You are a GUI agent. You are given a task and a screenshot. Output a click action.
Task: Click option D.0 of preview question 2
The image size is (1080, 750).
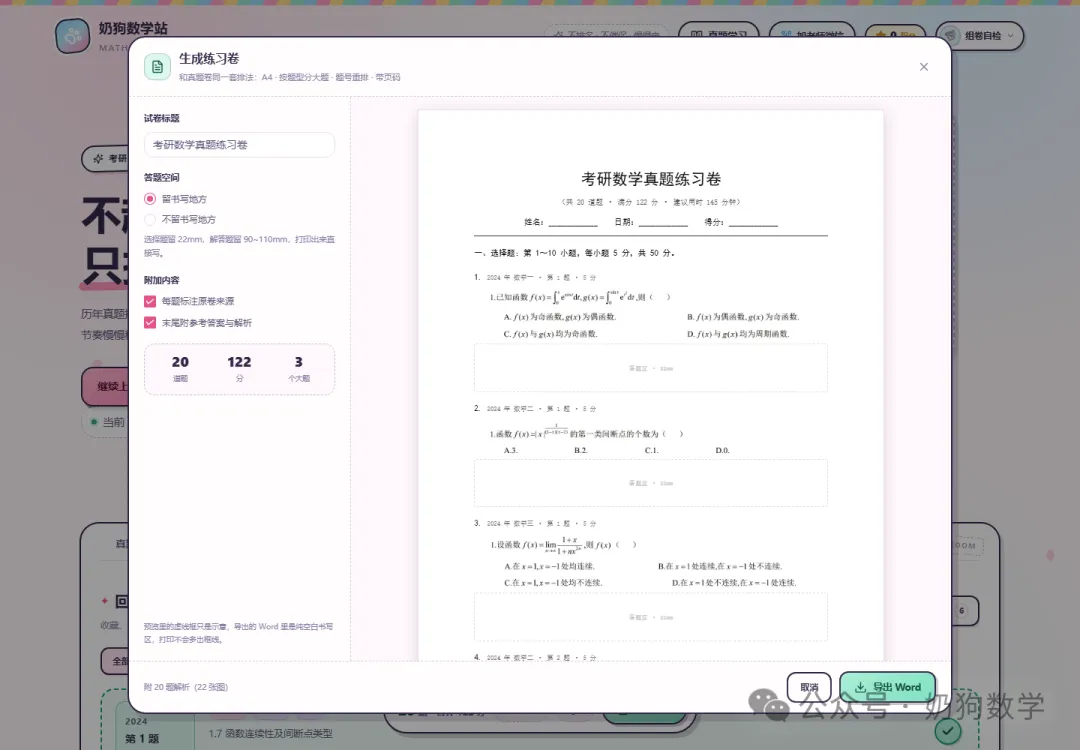(722, 450)
